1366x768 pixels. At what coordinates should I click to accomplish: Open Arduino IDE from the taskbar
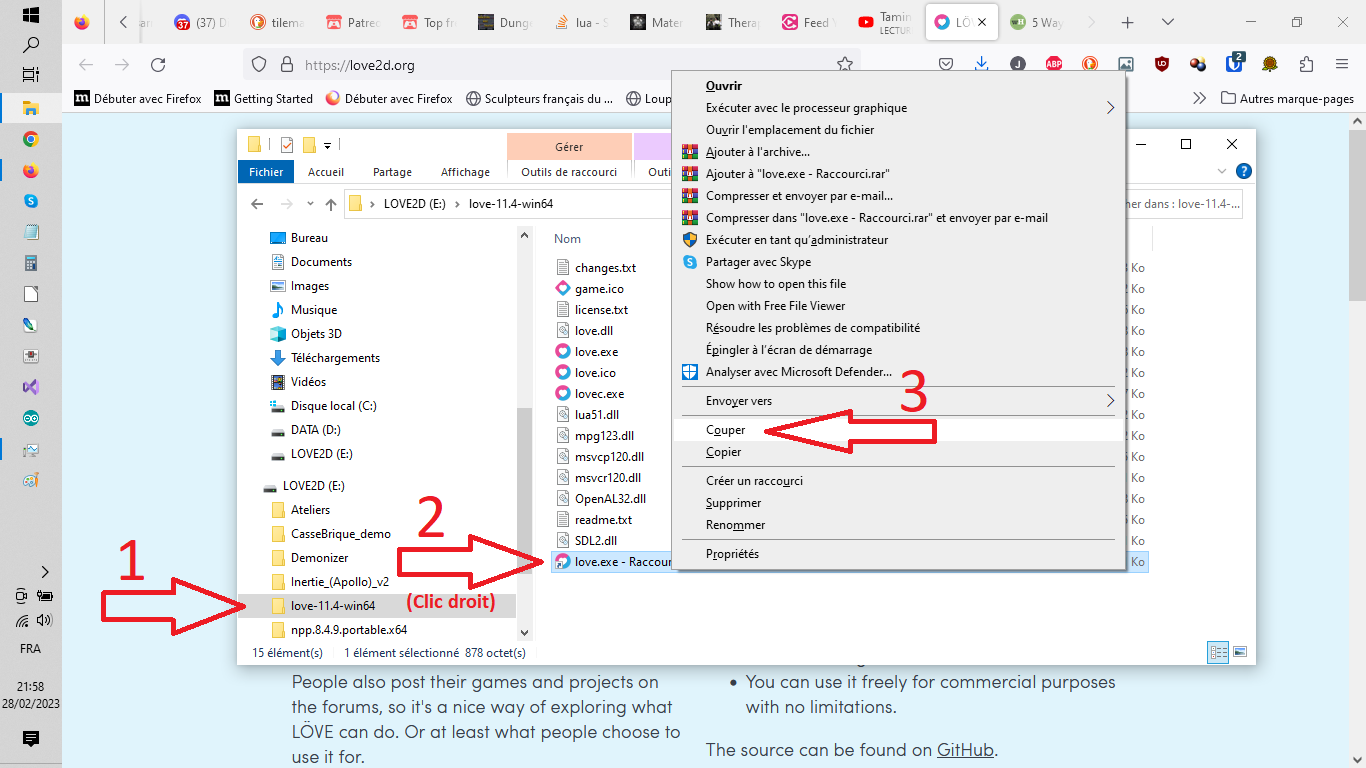click(30, 418)
